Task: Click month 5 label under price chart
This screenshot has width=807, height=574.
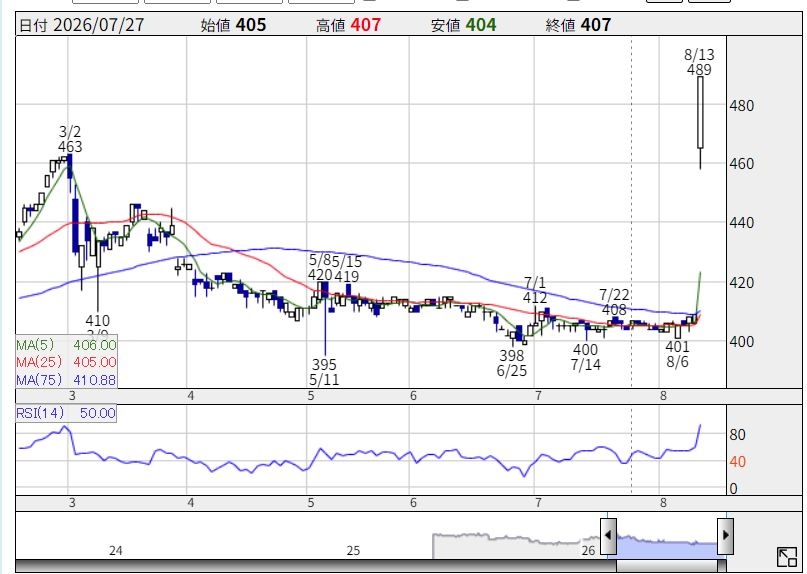Action: coord(311,396)
